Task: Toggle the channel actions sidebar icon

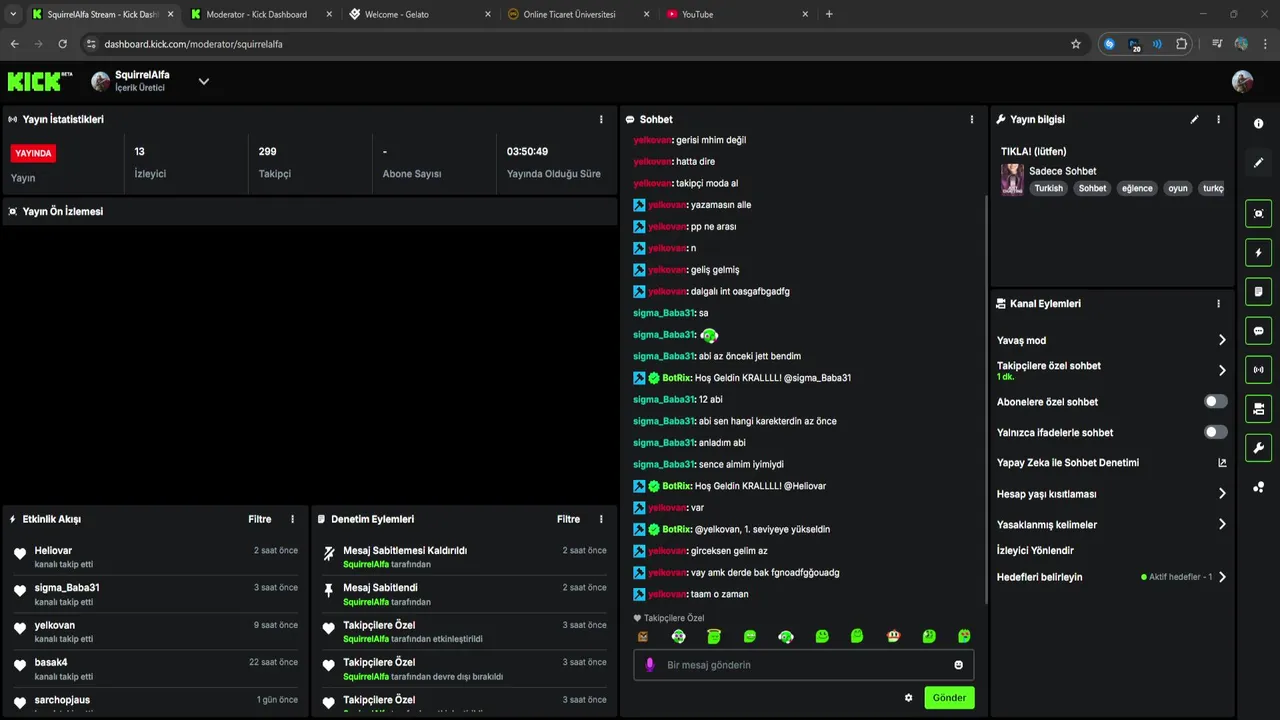Action: (x=1258, y=409)
